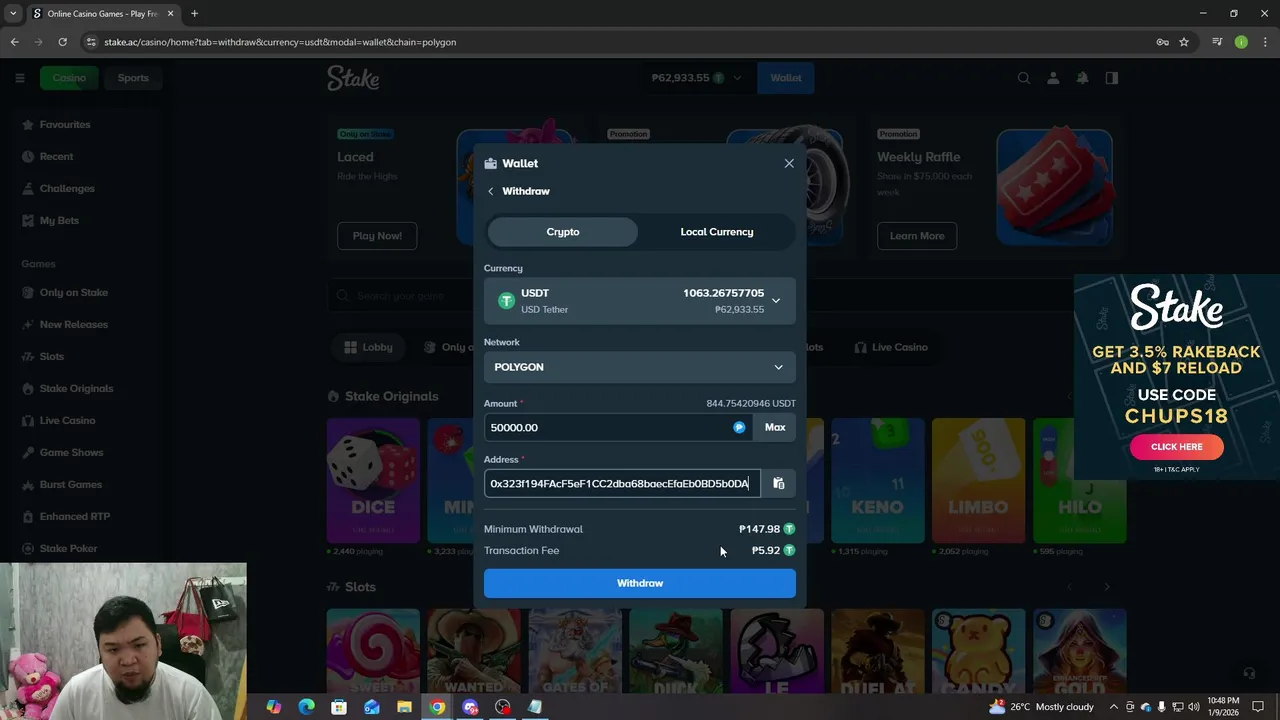Toggle the currency conversion icon in Amount field
This screenshot has height=720, width=1280.
[739, 427]
